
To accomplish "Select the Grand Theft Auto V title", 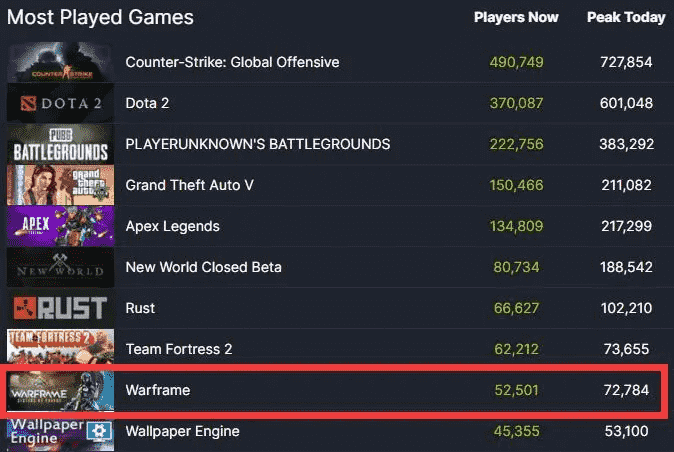I will click(190, 185).
